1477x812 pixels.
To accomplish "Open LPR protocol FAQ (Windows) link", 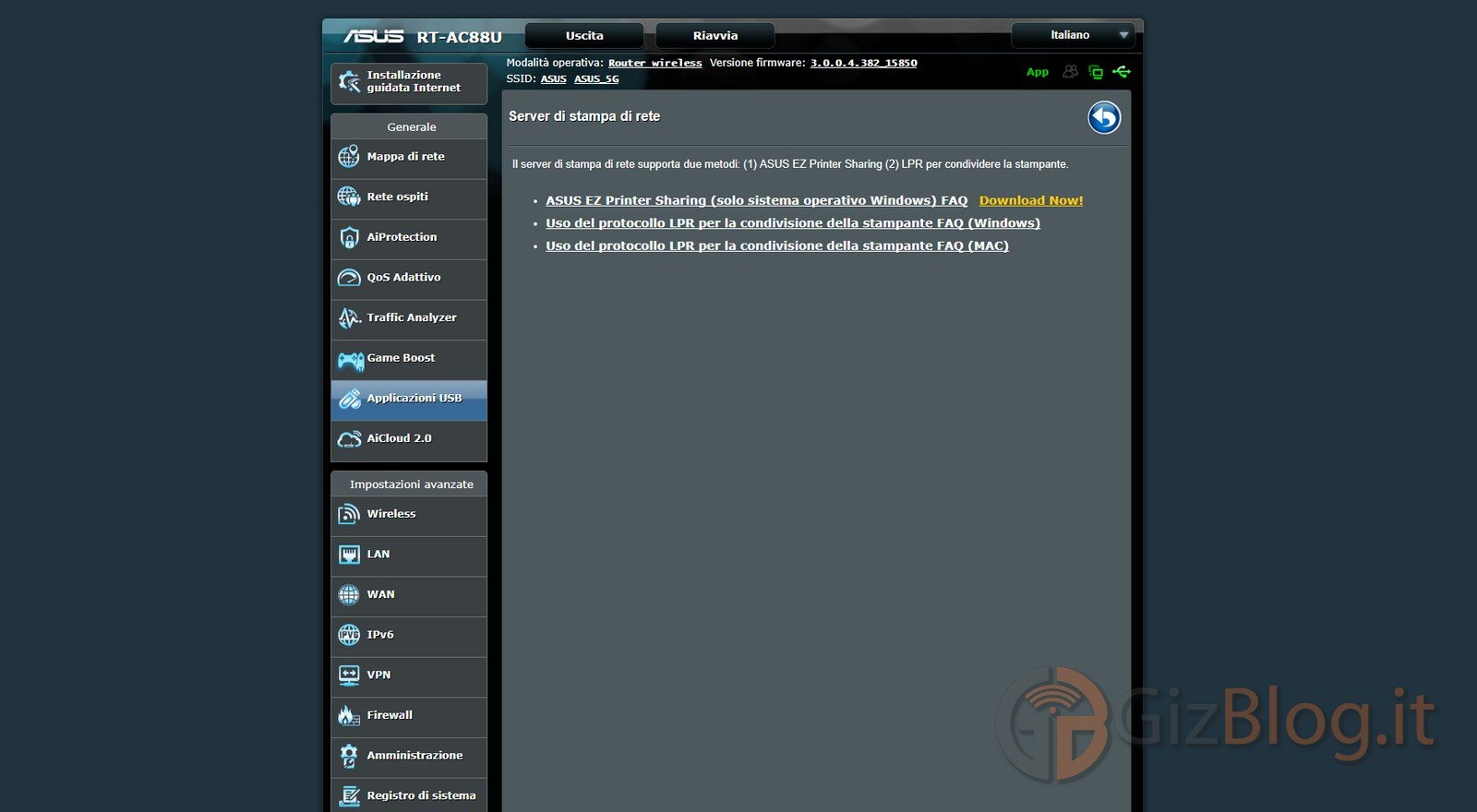I will coord(793,223).
